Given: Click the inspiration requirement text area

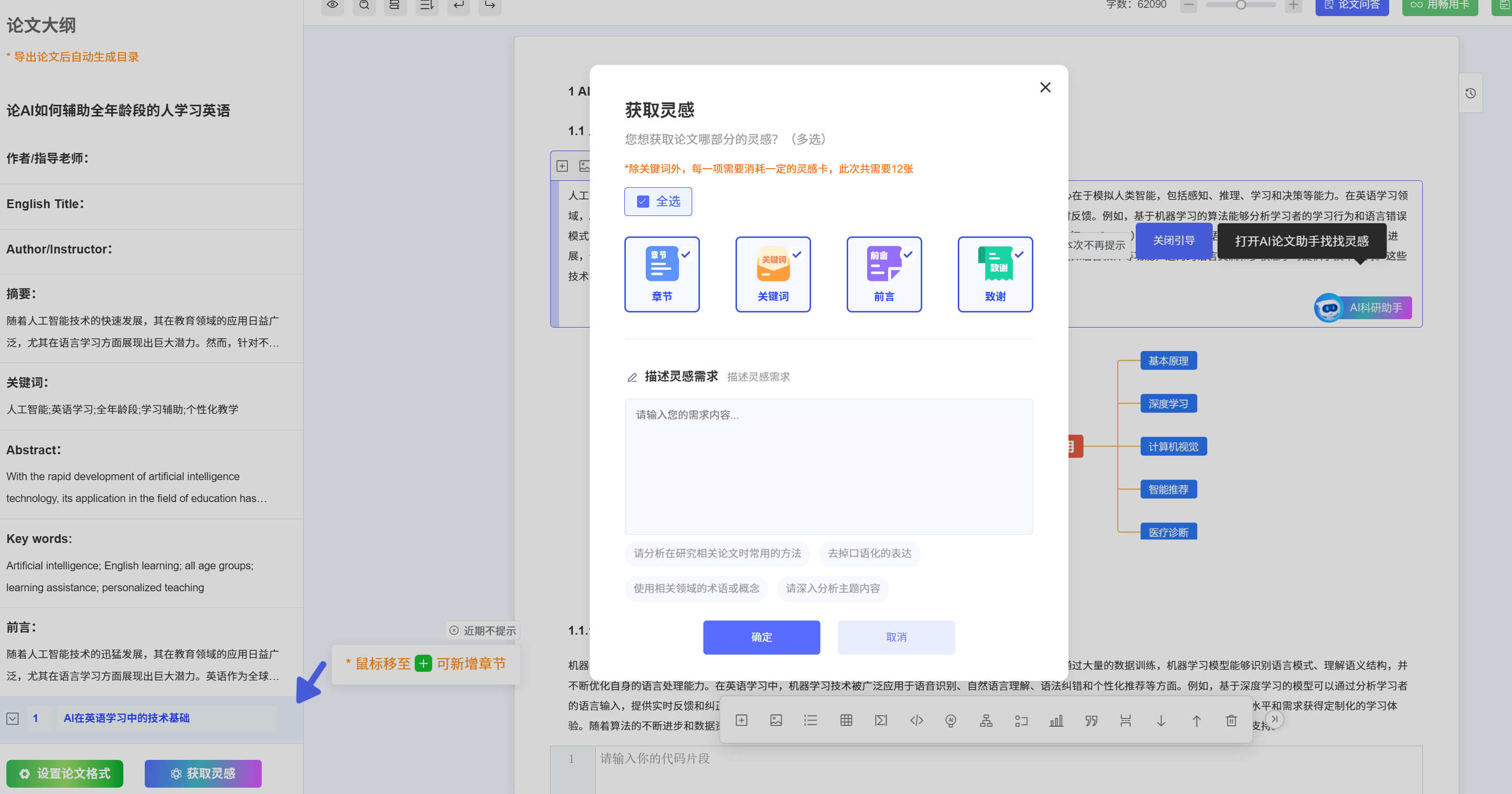Looking at the screenshot, I should 828,466.
